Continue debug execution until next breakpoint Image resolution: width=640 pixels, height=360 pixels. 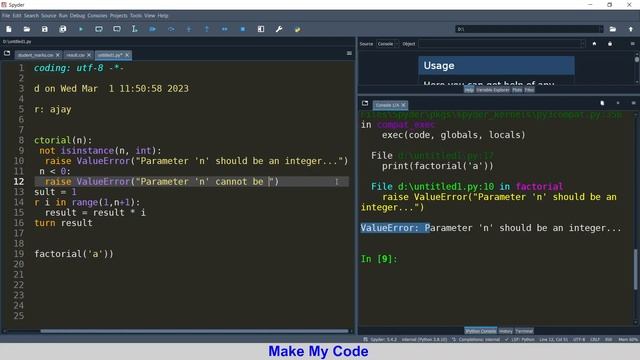tap(224, 29)
